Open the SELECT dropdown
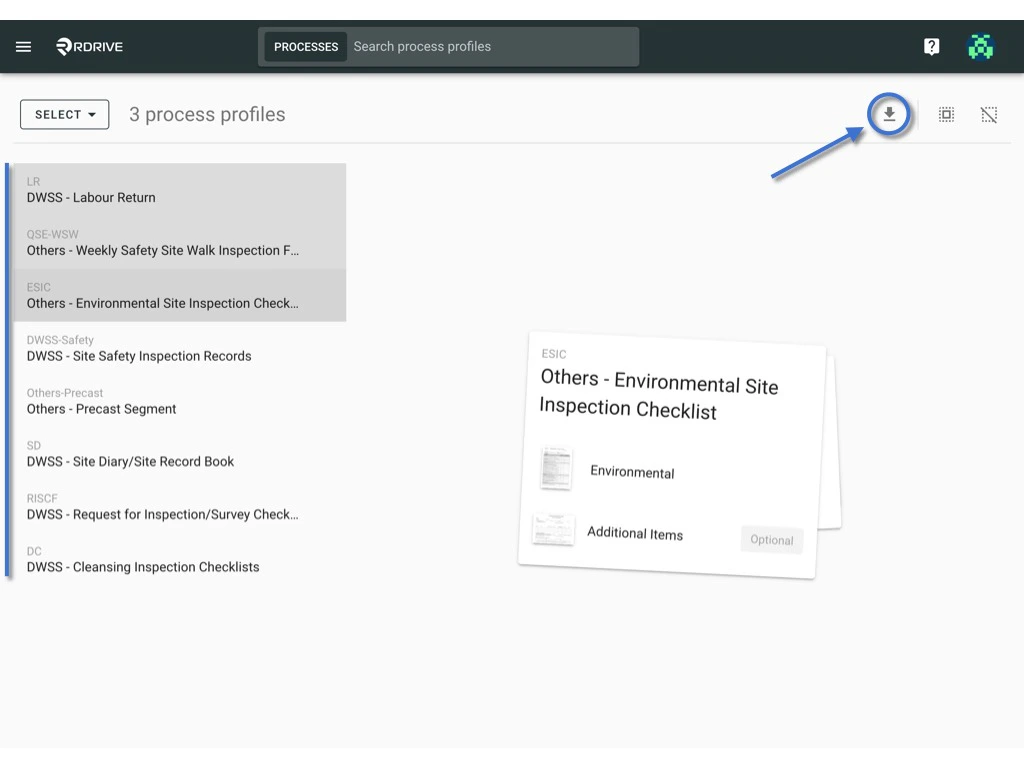 pos(64,114)
